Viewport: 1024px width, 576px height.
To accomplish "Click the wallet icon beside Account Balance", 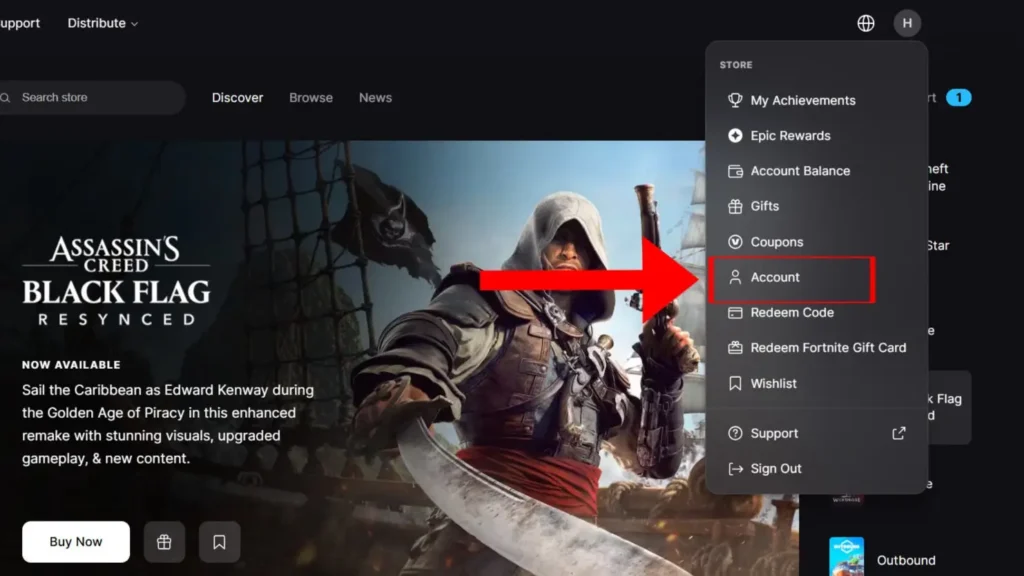I will point(735,171).
